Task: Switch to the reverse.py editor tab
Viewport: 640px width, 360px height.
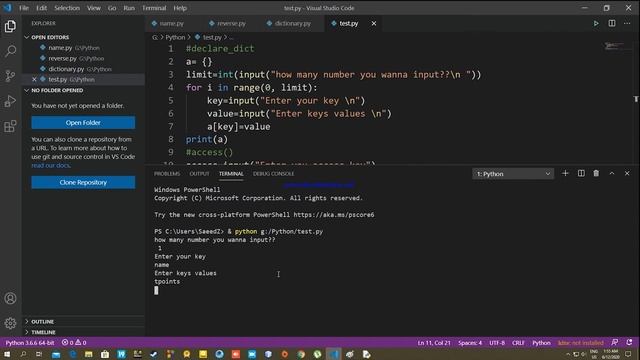Action: coord(231,24)
